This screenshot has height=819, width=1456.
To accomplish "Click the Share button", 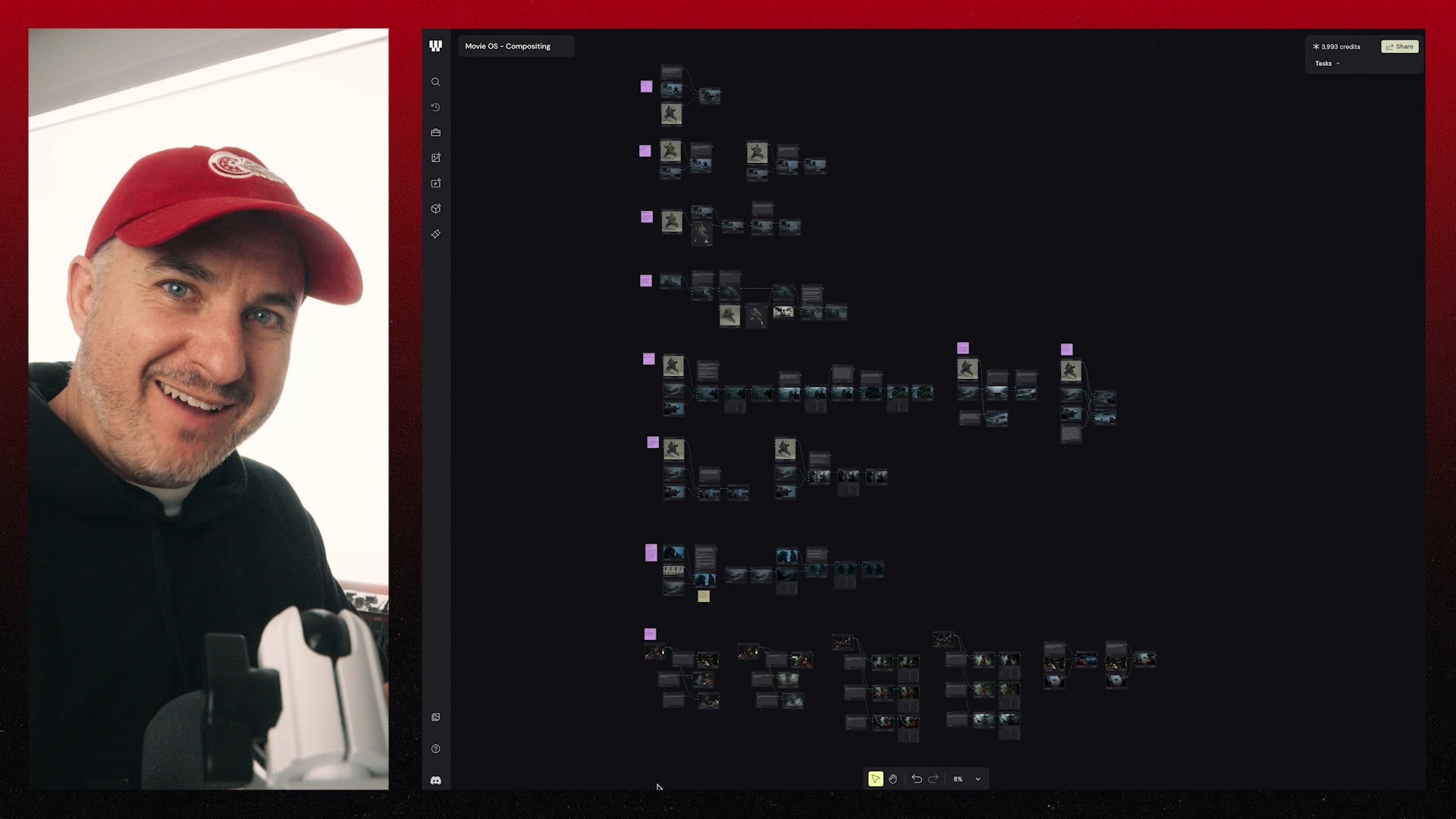I will pyautogui.click(x=1399, y=46).
